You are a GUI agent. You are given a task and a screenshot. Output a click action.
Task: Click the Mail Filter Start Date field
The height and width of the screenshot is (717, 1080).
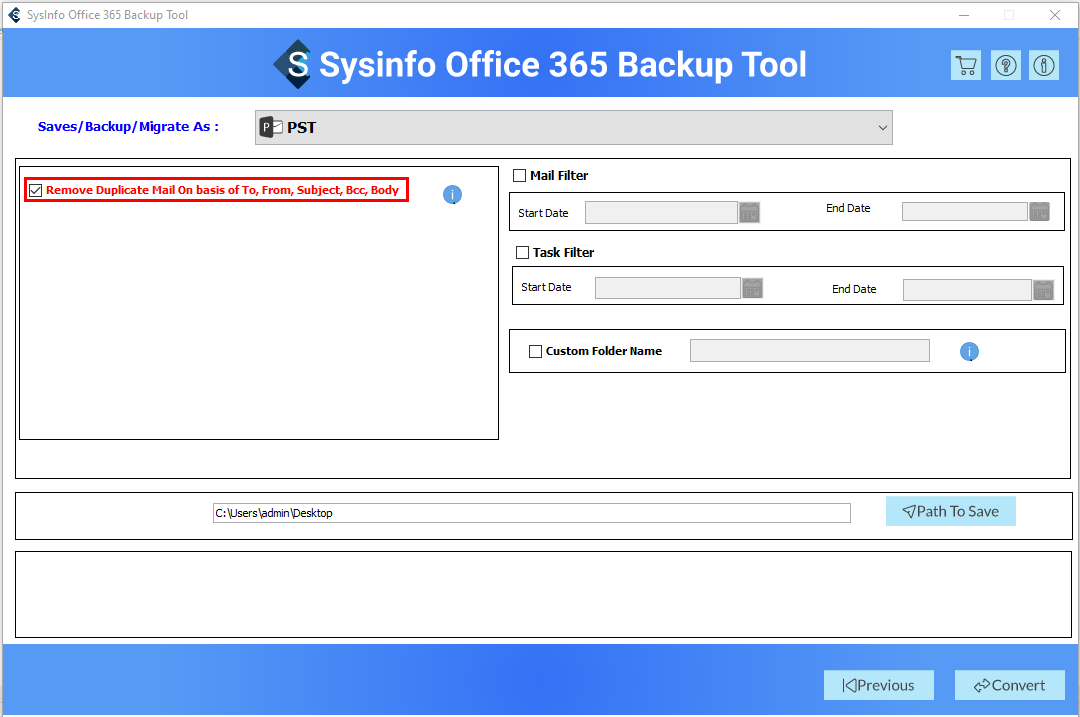coord(661,212)
